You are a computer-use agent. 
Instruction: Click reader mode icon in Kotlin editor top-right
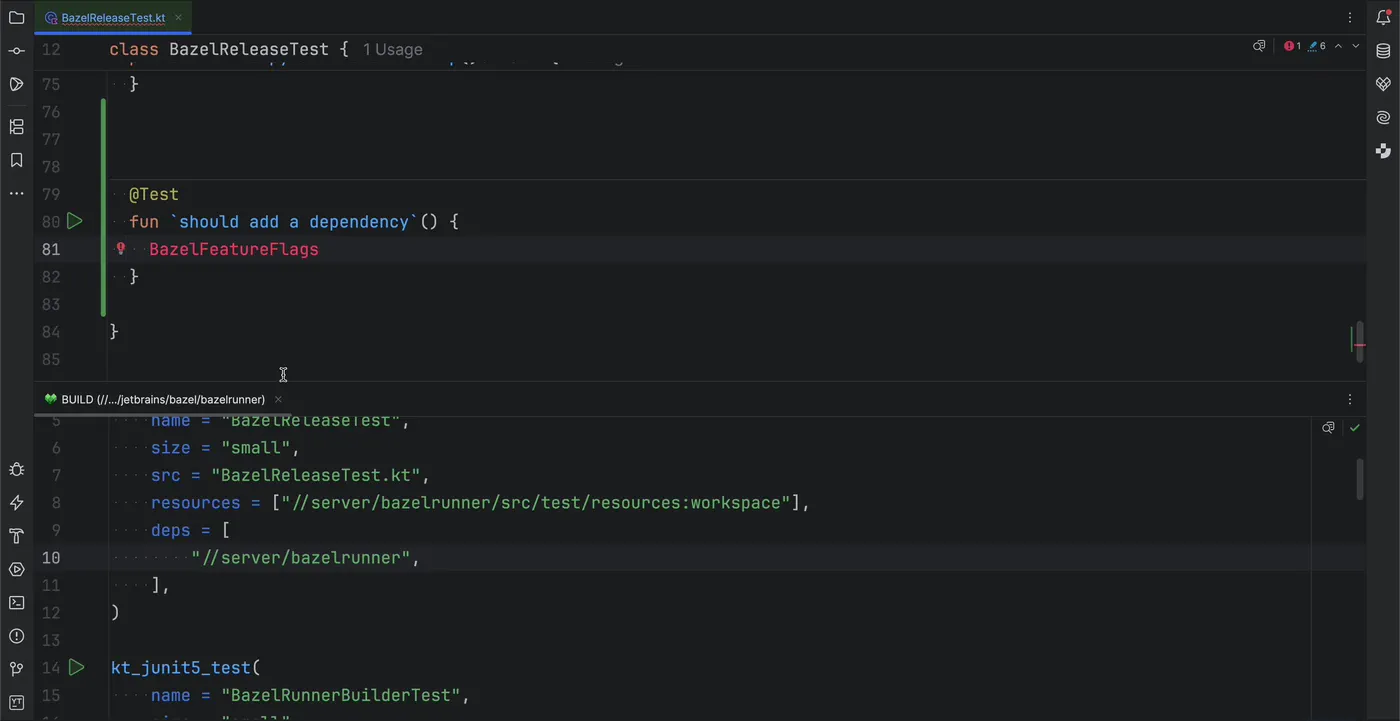pyautogui.click(x=1259, y=46)
